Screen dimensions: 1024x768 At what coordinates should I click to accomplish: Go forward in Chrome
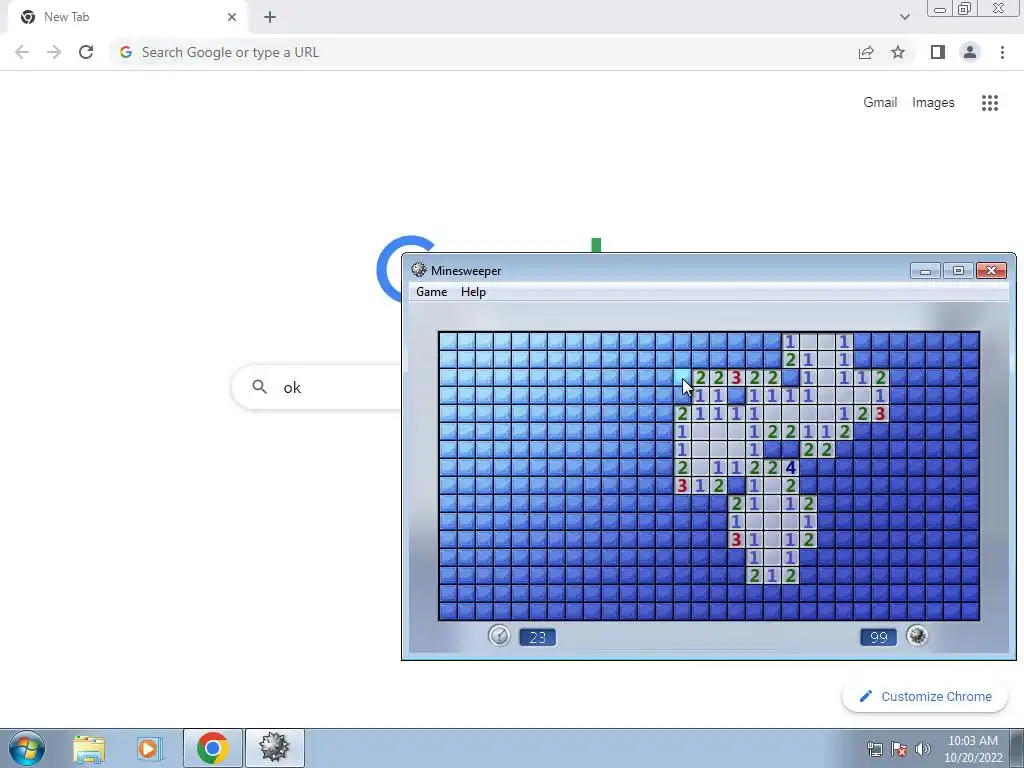(54, 52)
